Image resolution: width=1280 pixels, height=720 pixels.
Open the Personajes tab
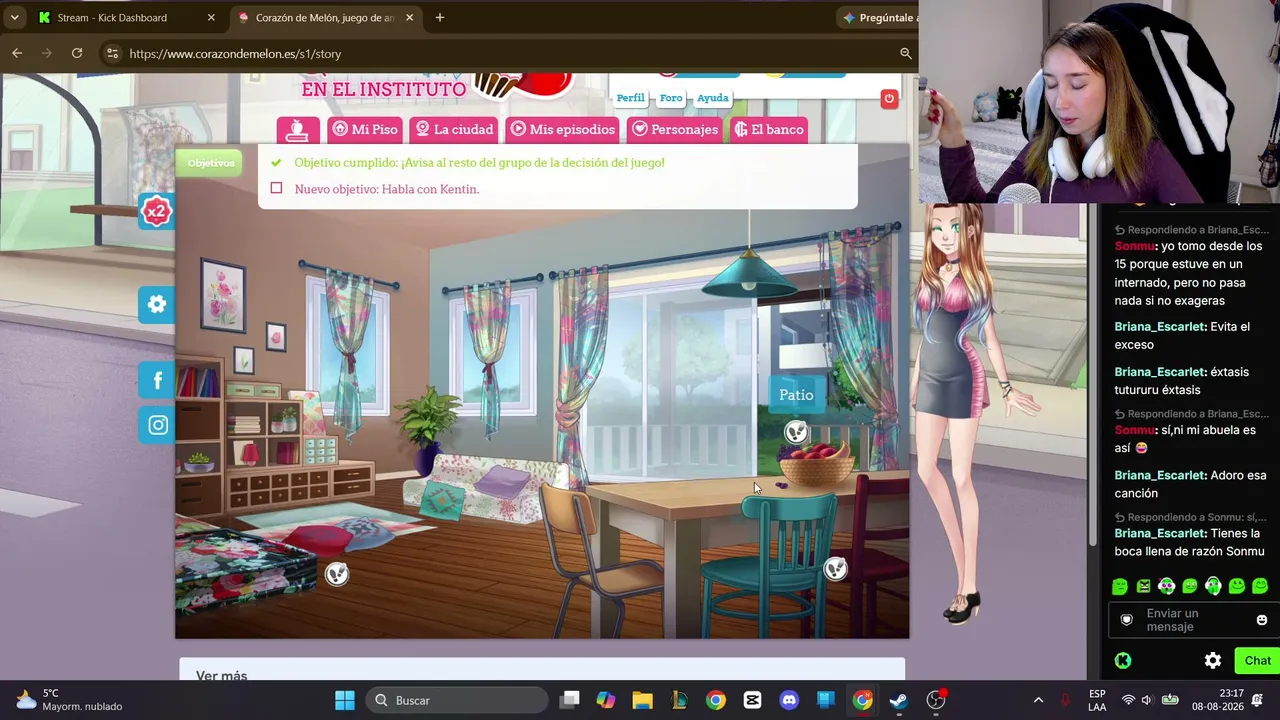click(x=674, y=130)
